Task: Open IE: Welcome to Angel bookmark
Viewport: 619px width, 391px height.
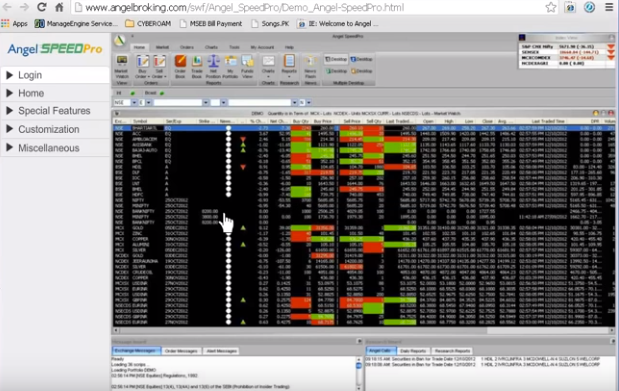Action: 338,24
